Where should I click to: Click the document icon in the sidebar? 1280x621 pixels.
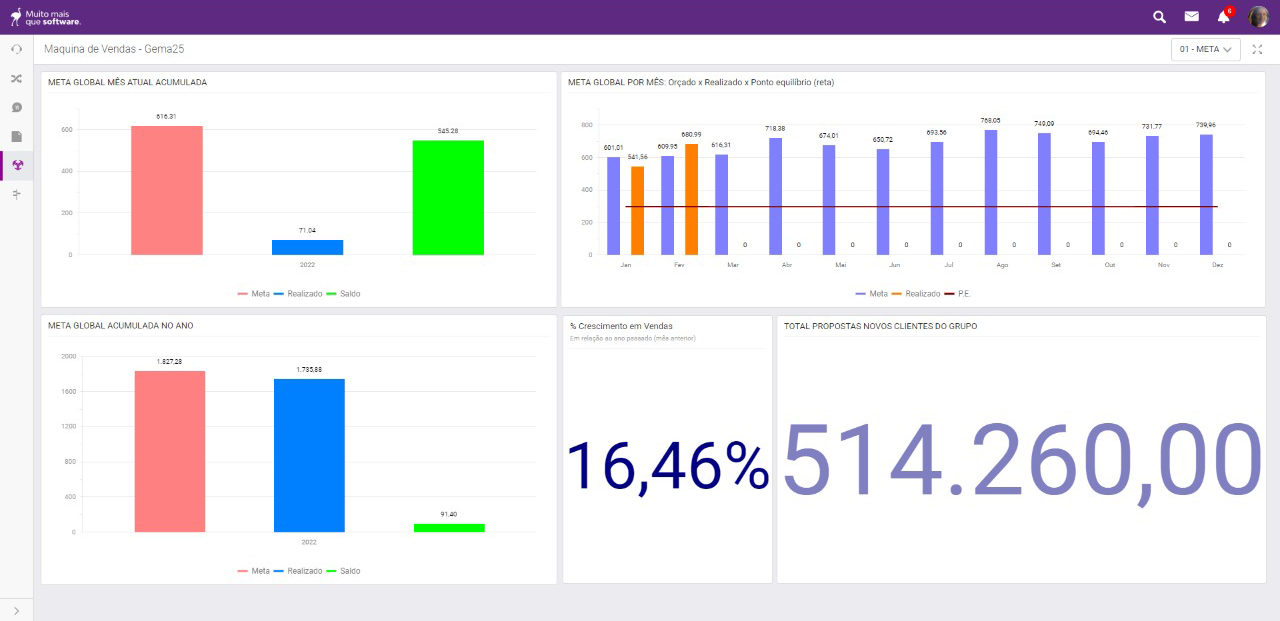[x=16, y=137]
